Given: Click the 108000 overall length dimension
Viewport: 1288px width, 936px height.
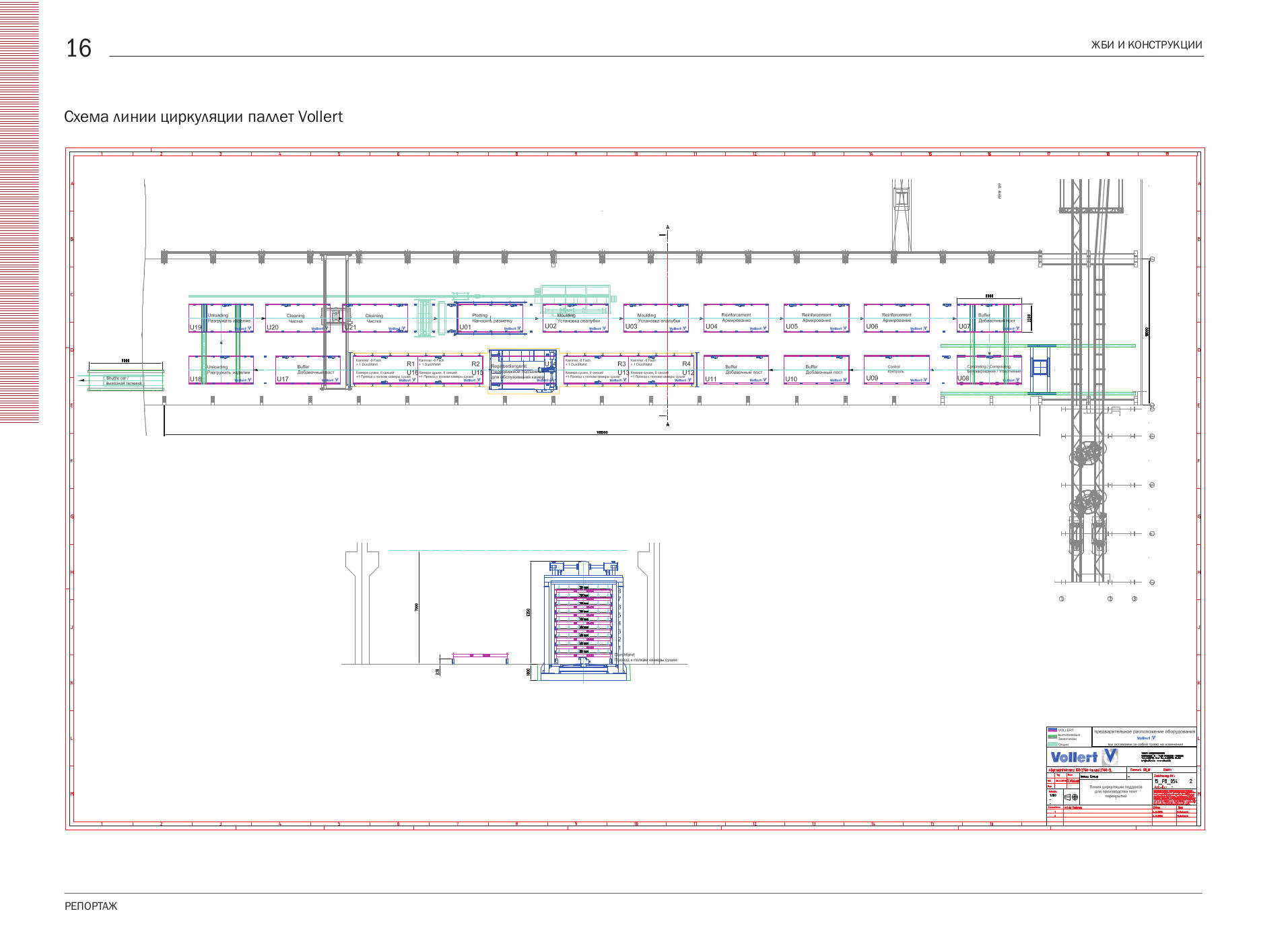Looking at the screenshot, I should click(x=602, y=432).
